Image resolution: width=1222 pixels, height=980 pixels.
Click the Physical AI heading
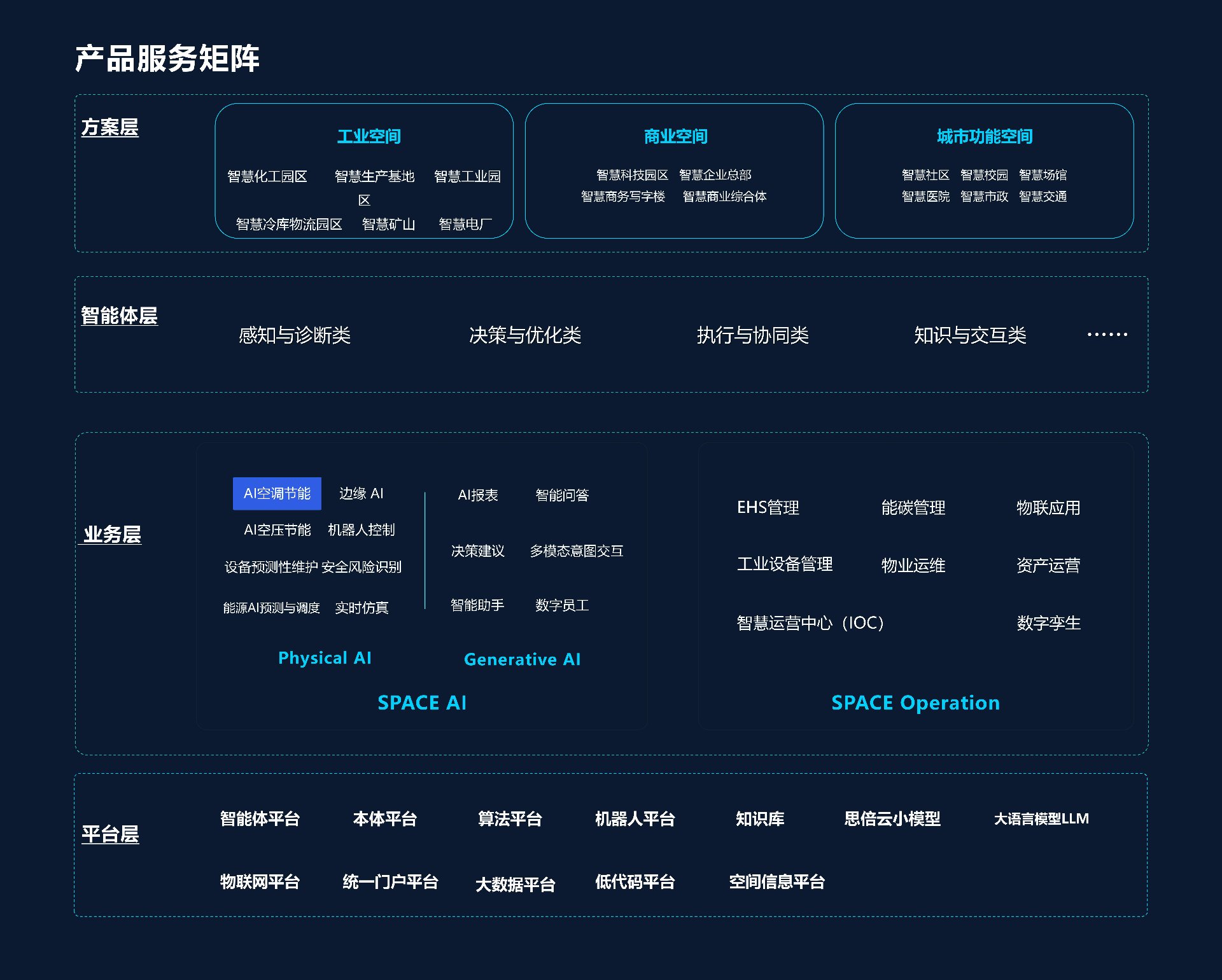[x=325, y=658]
